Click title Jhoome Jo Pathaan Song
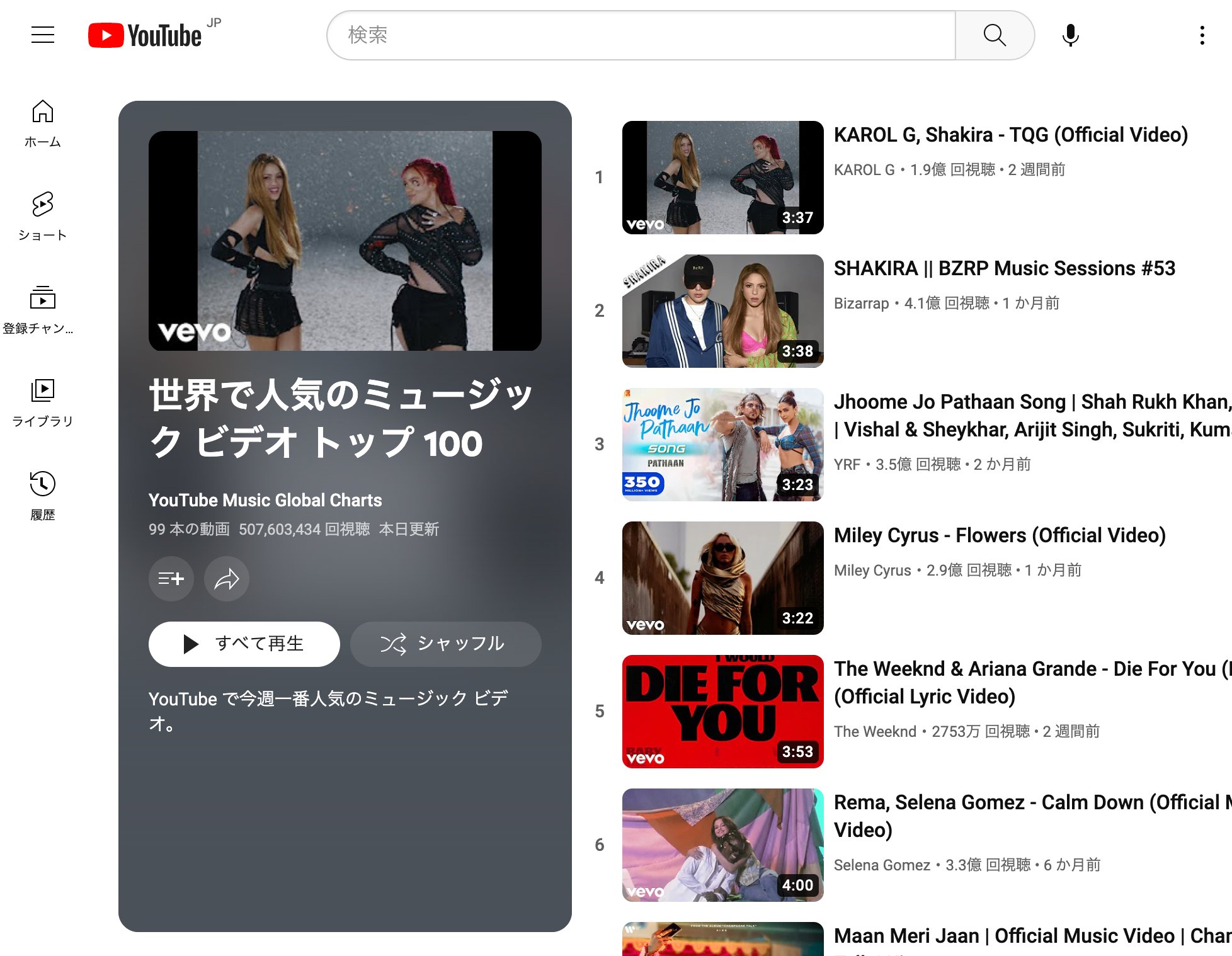 pos(1032,416)
